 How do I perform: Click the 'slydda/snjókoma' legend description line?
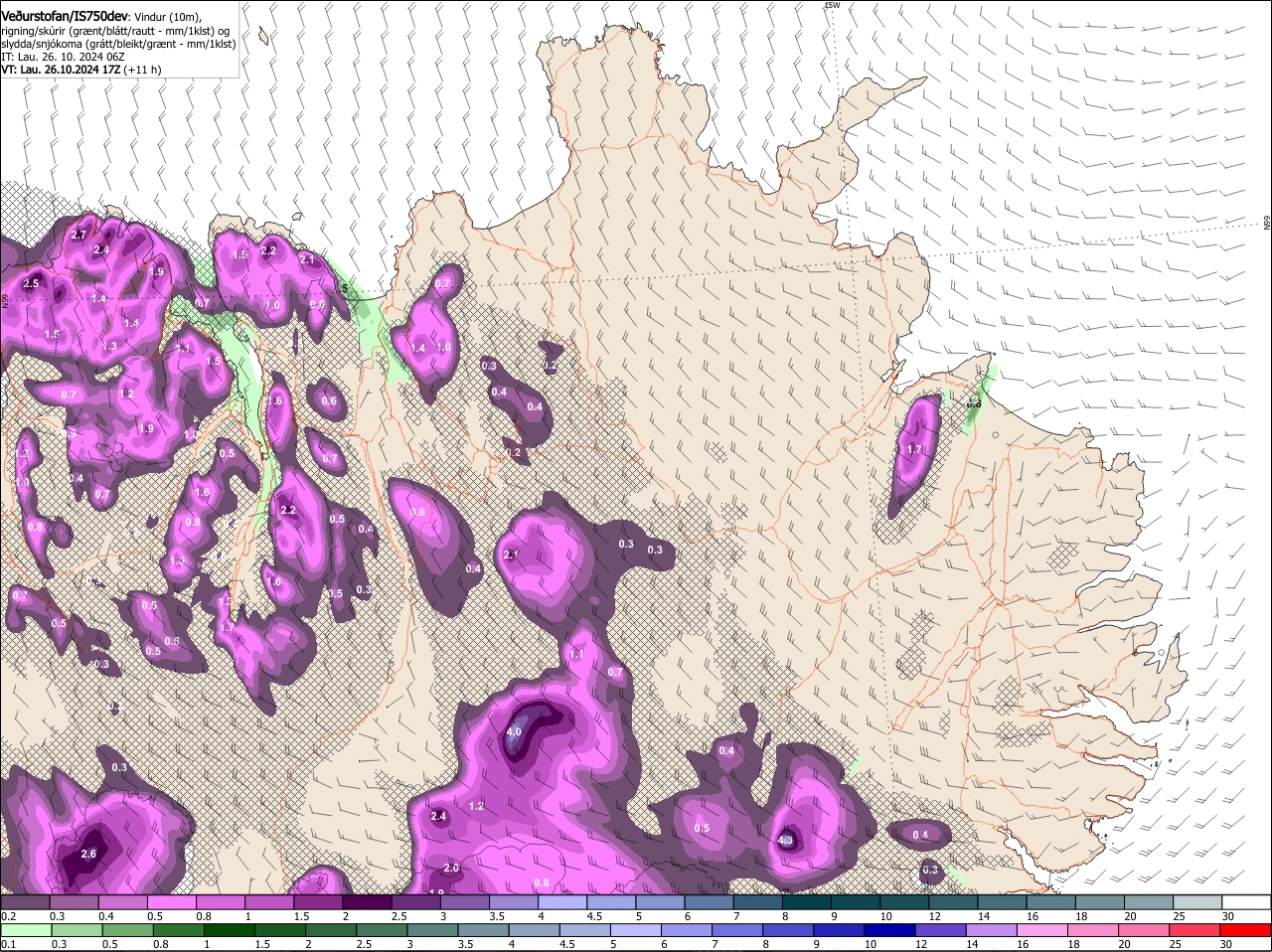coord(118,44)
